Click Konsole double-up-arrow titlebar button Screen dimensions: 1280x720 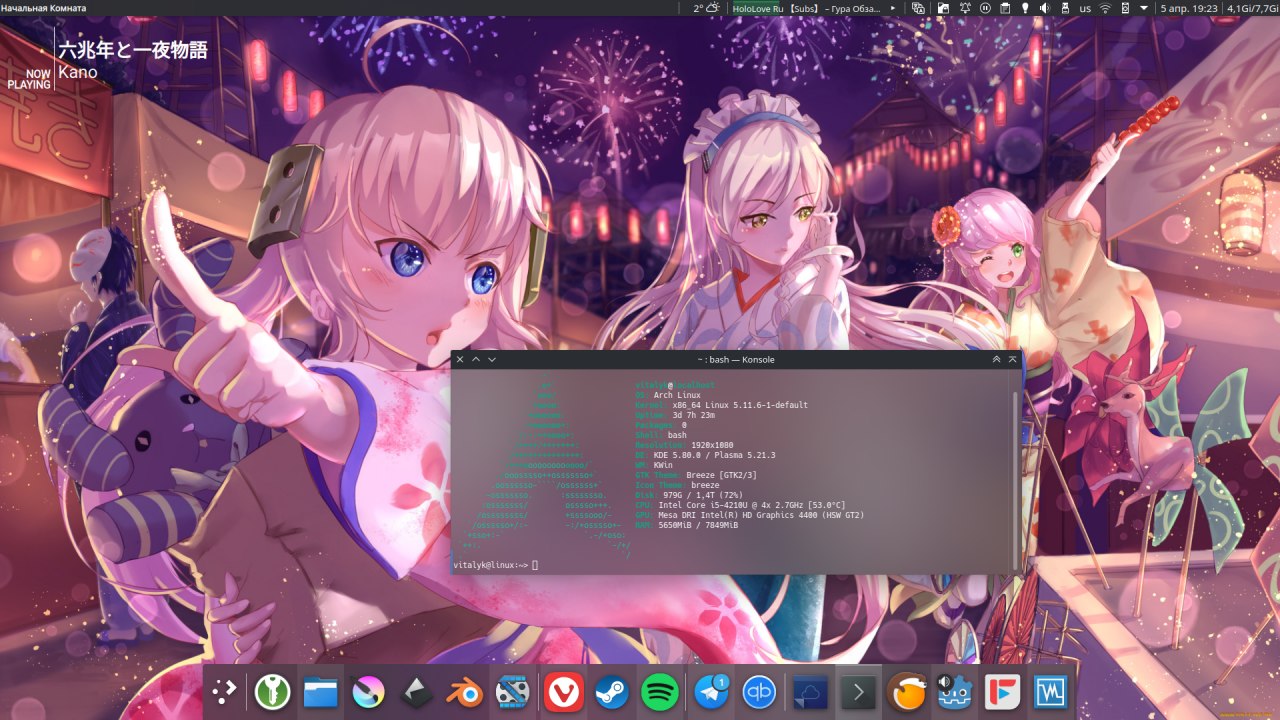(x=997, y=359)
